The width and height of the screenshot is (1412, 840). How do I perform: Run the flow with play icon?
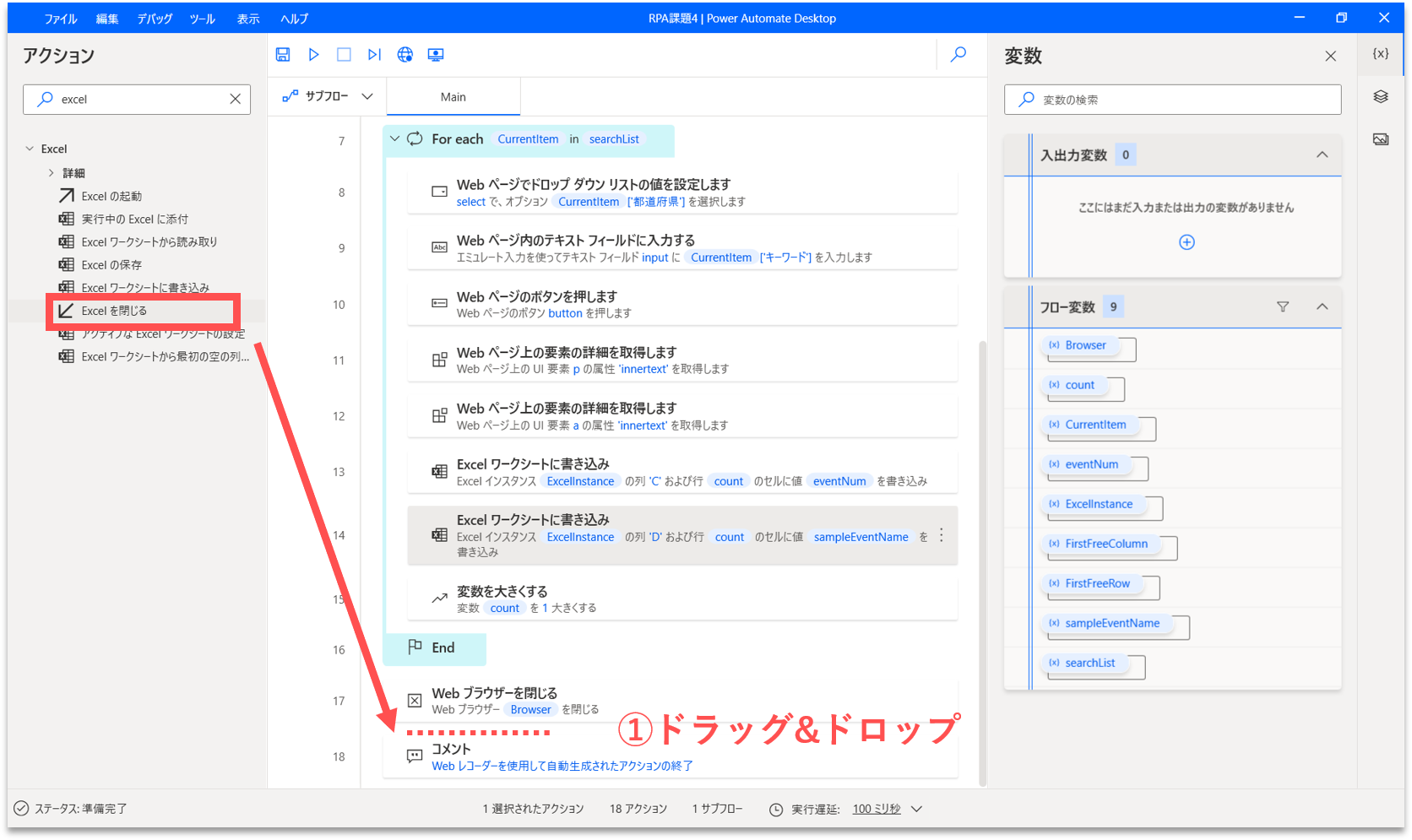pyautogui.click(x=313, y=55)
